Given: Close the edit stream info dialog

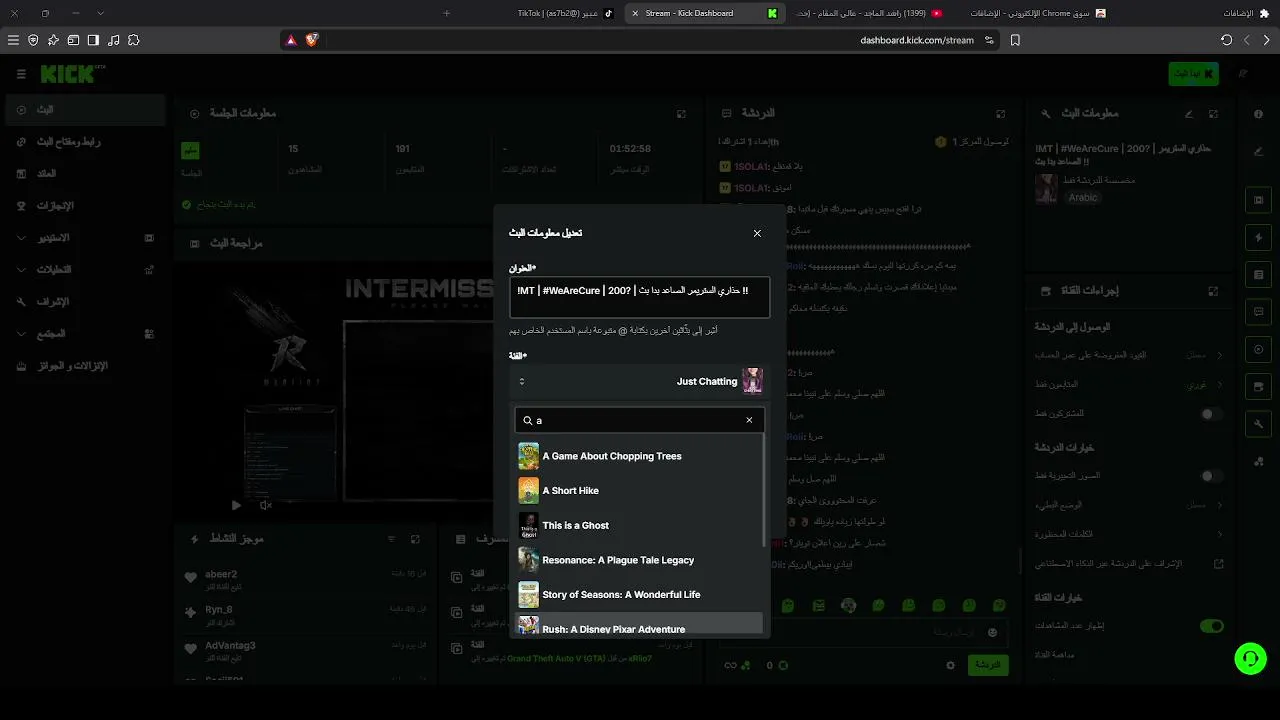Looking at the screenshot, I should (x=757, y=233).
